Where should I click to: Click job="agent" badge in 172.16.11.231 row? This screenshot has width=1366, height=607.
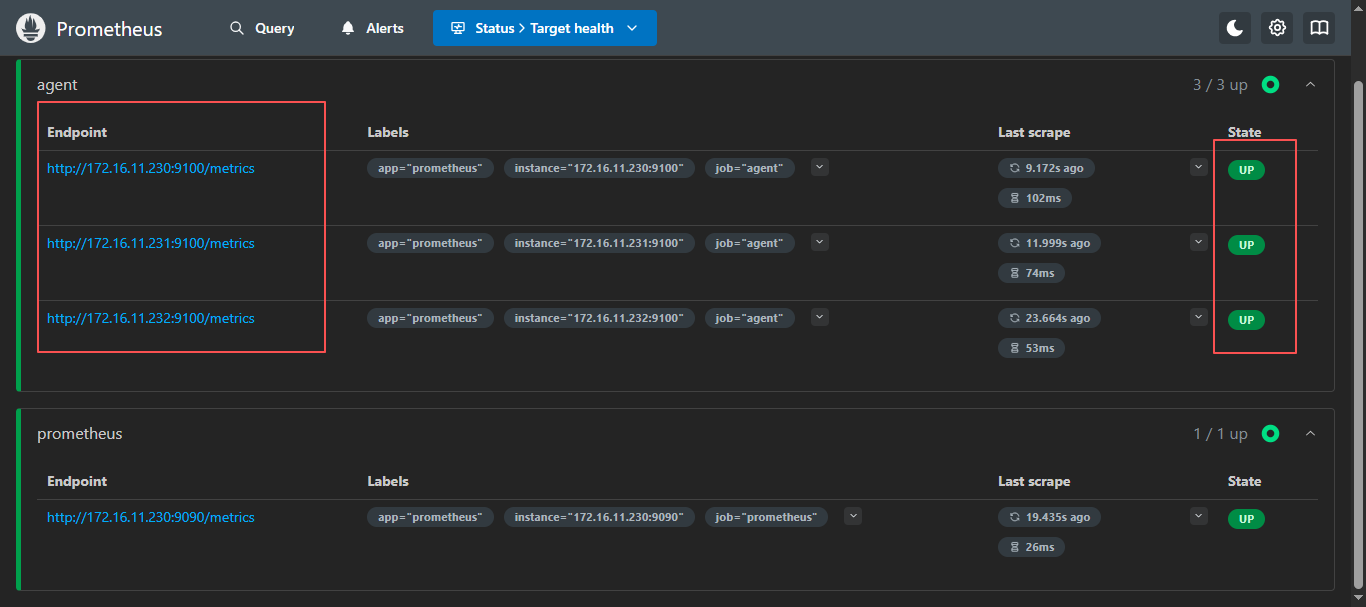coord(750,243)
